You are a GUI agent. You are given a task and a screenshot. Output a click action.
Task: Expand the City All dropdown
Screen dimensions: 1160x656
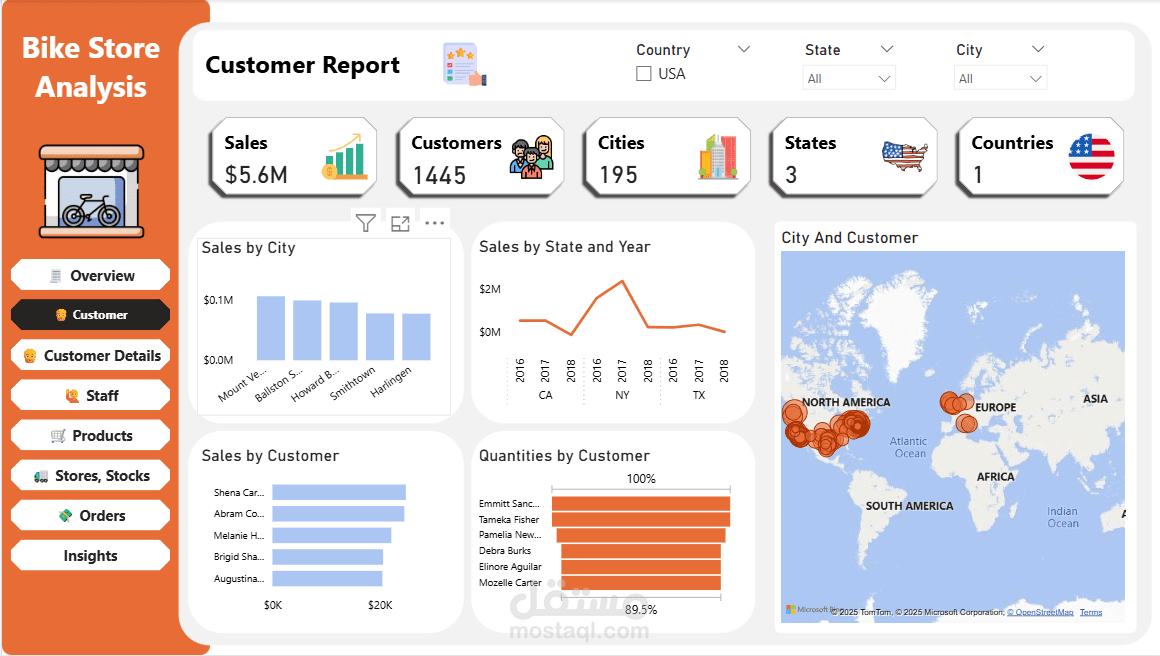click(x=1000, y=78)
